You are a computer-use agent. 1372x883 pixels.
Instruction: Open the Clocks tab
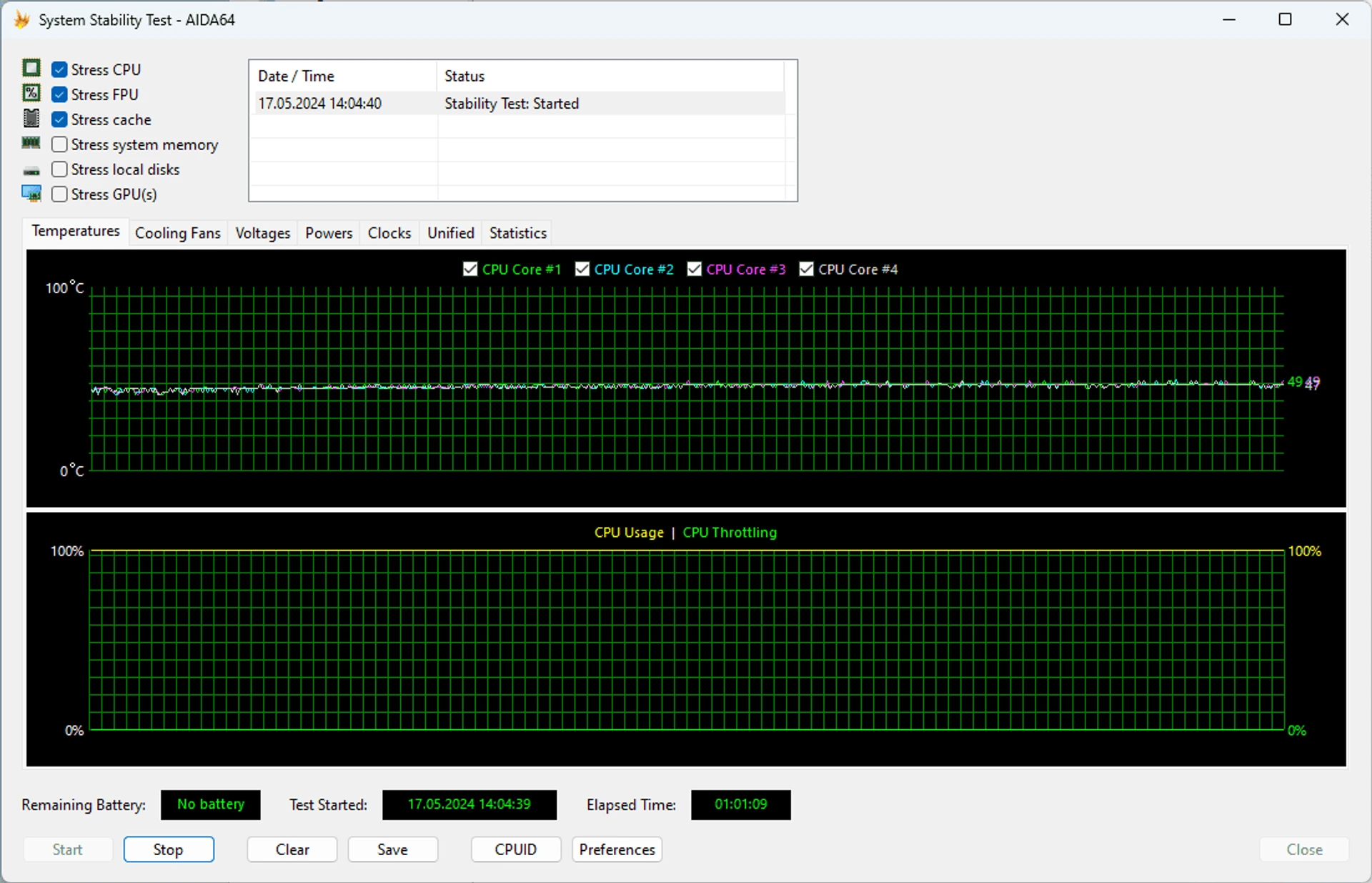pos(389,233)
